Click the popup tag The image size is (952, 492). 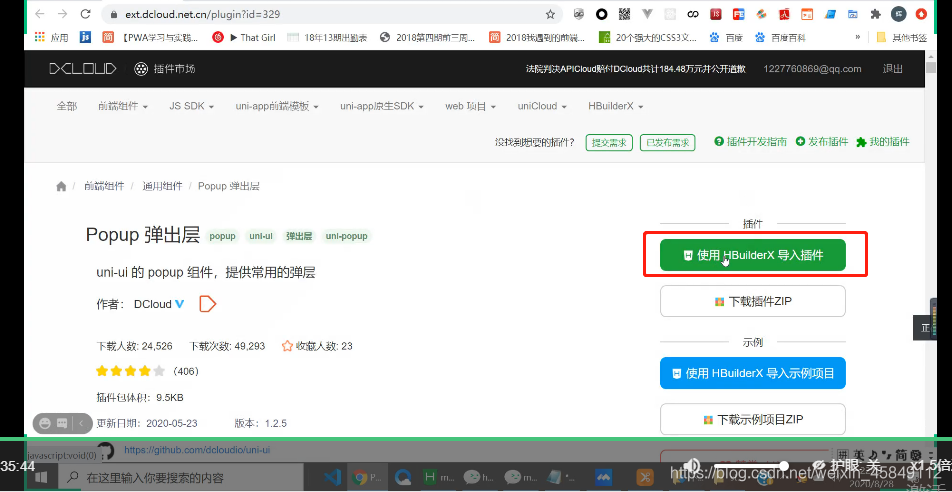coord(222,236)
